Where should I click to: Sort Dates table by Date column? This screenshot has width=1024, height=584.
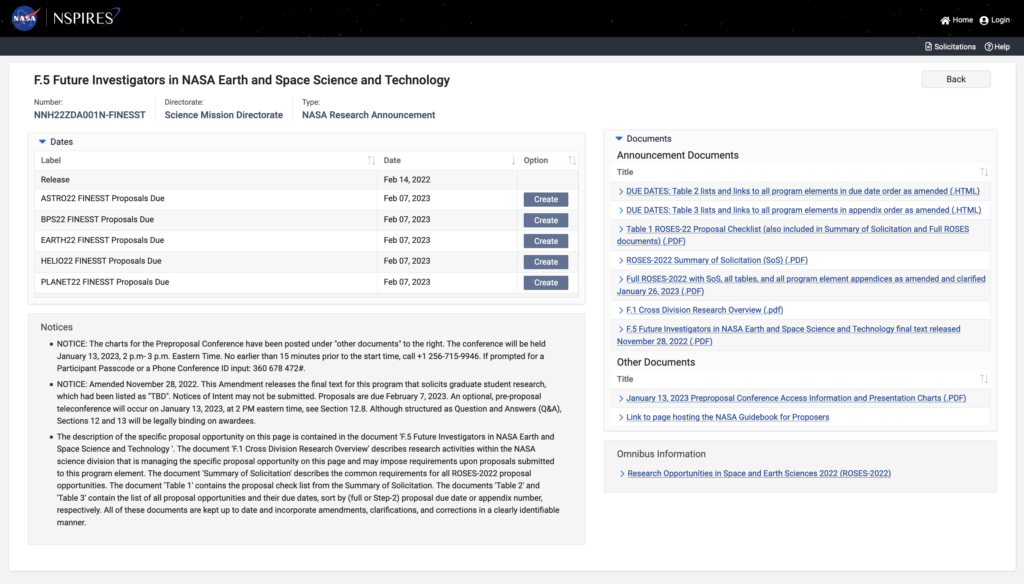pos(513,160)
